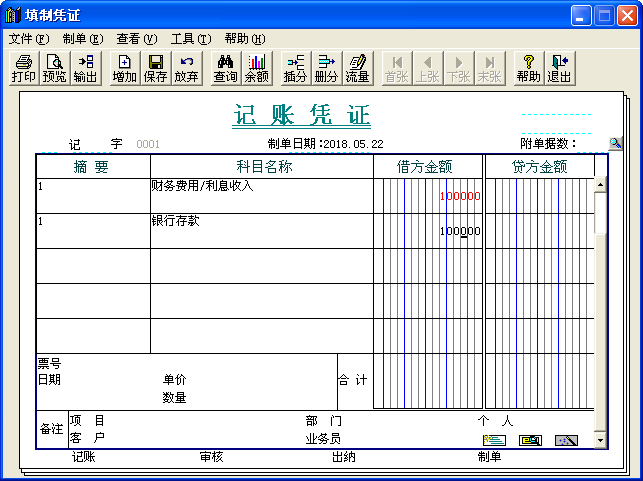Open 帮助 help toolbar icon
The image size is (643, 481).
(529, 68)
